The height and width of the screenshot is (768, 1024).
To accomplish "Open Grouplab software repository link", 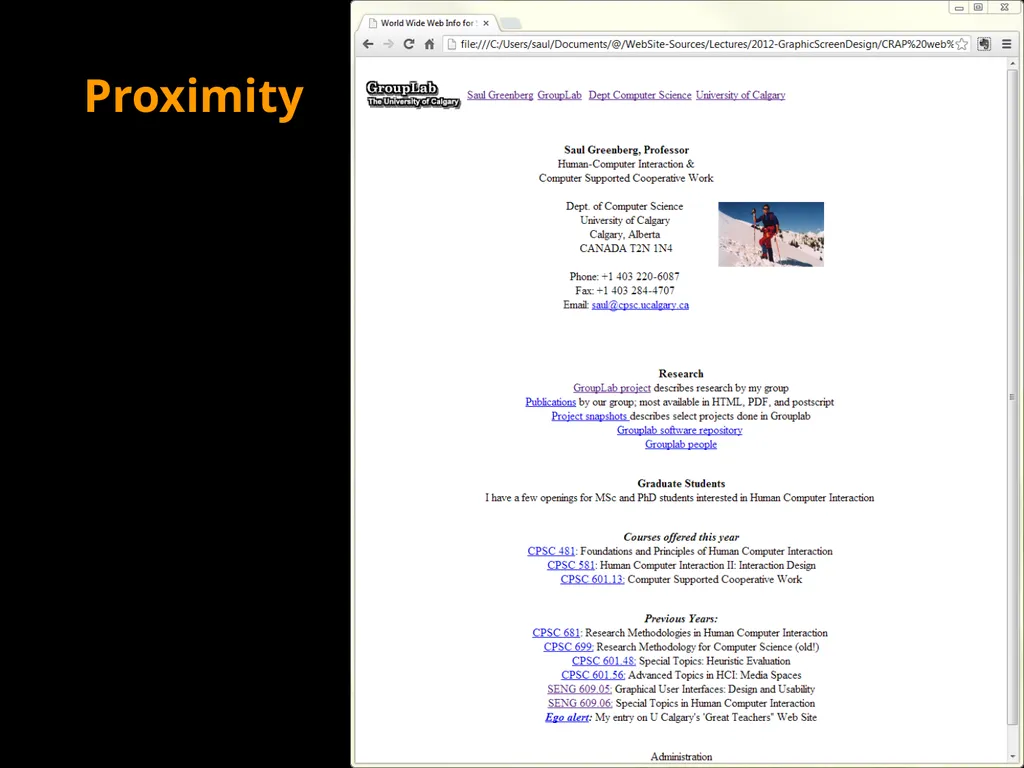I will 680,430.
